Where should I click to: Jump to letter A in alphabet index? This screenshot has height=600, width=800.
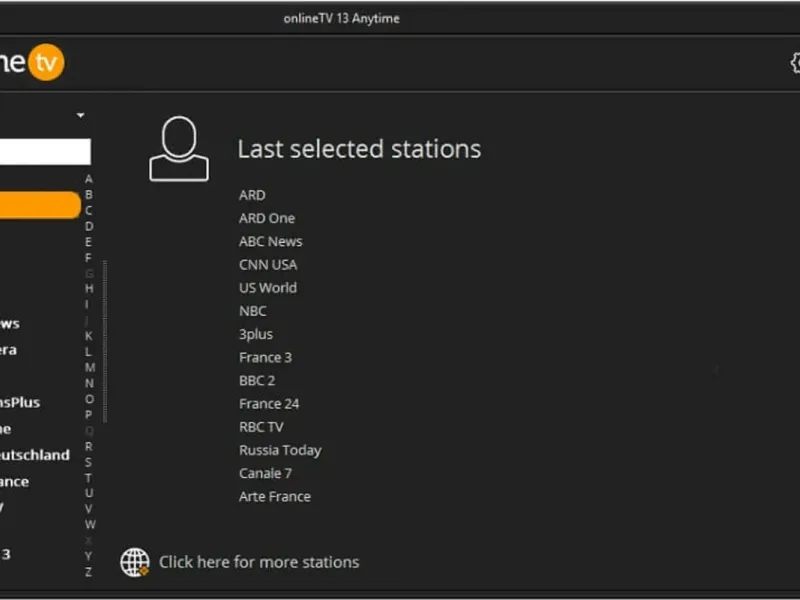(x=89, y=180)
